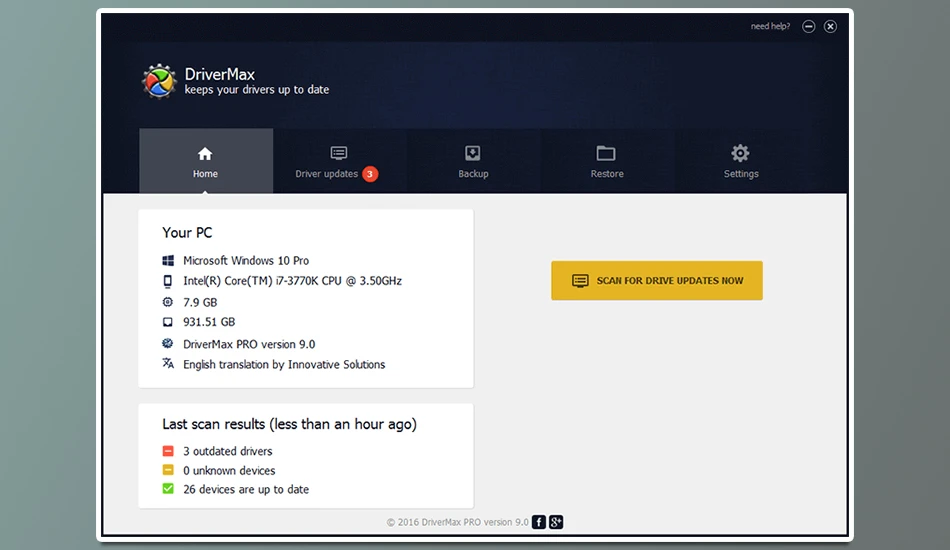Screen dimensions: 950x550
Task: Open the Home tab
Action: (206, 161)
